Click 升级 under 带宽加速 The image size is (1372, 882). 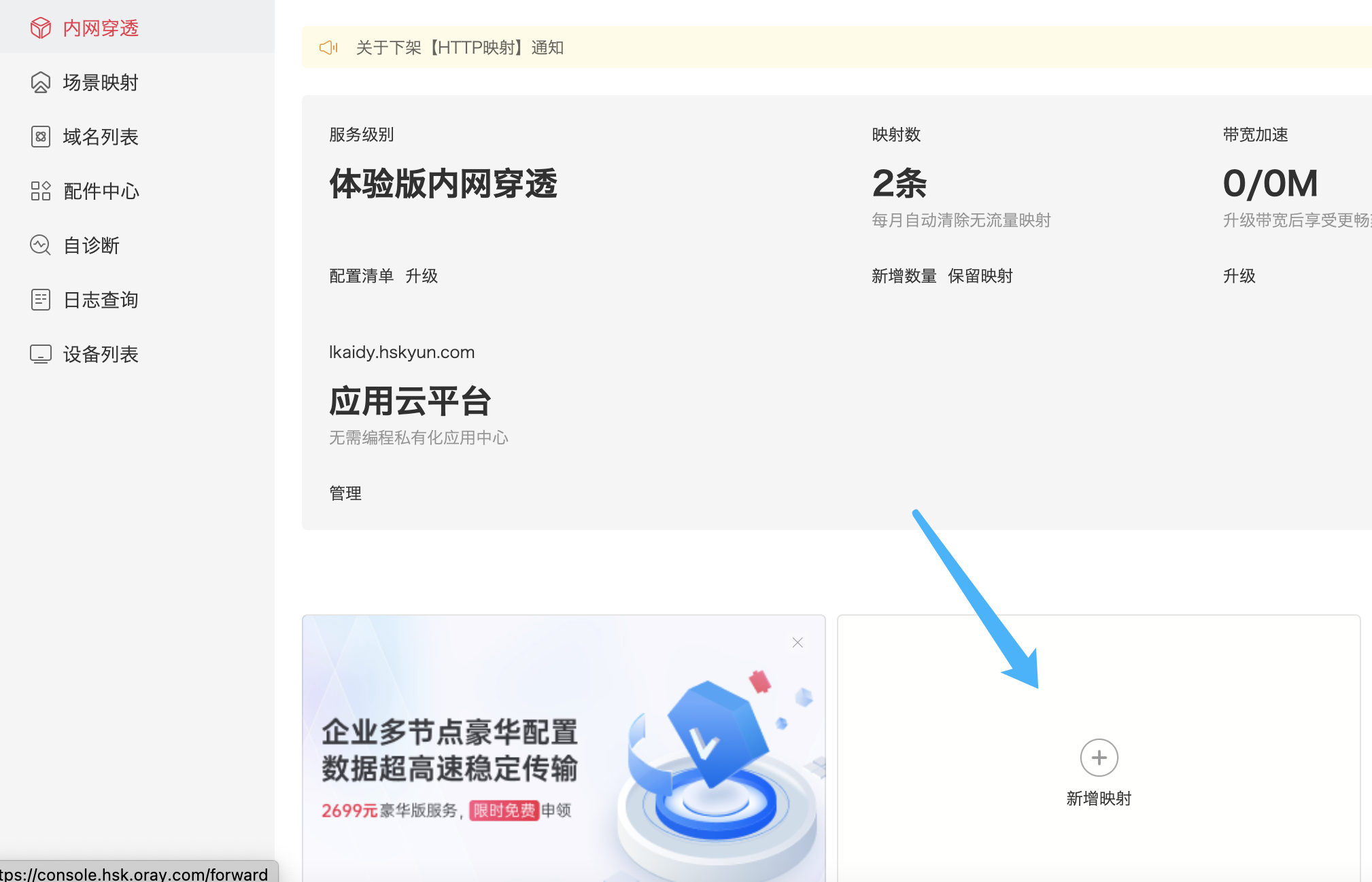(1239, 276)
